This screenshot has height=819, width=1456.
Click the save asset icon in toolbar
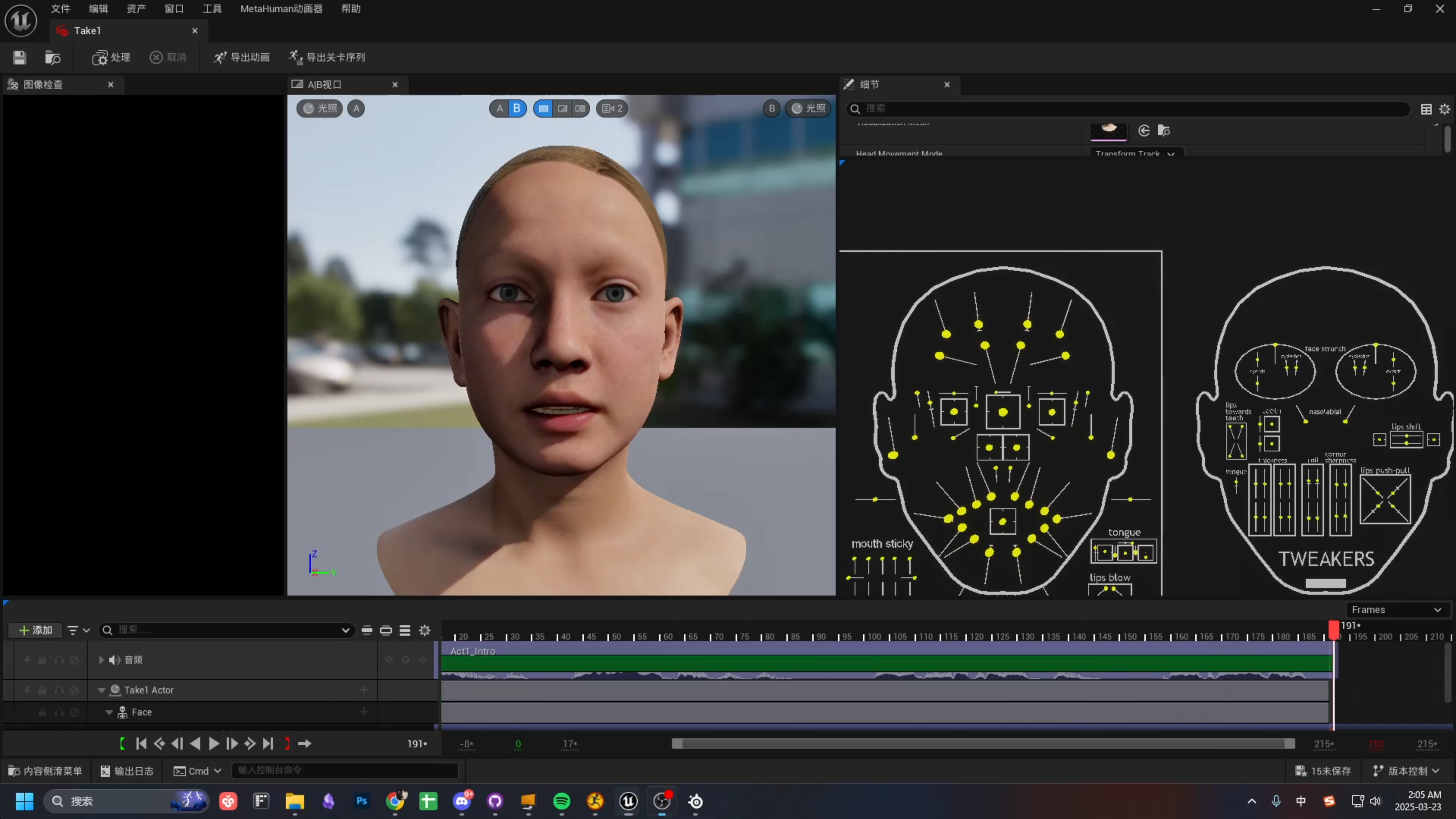pyautogui.click(x=19, y=57)
